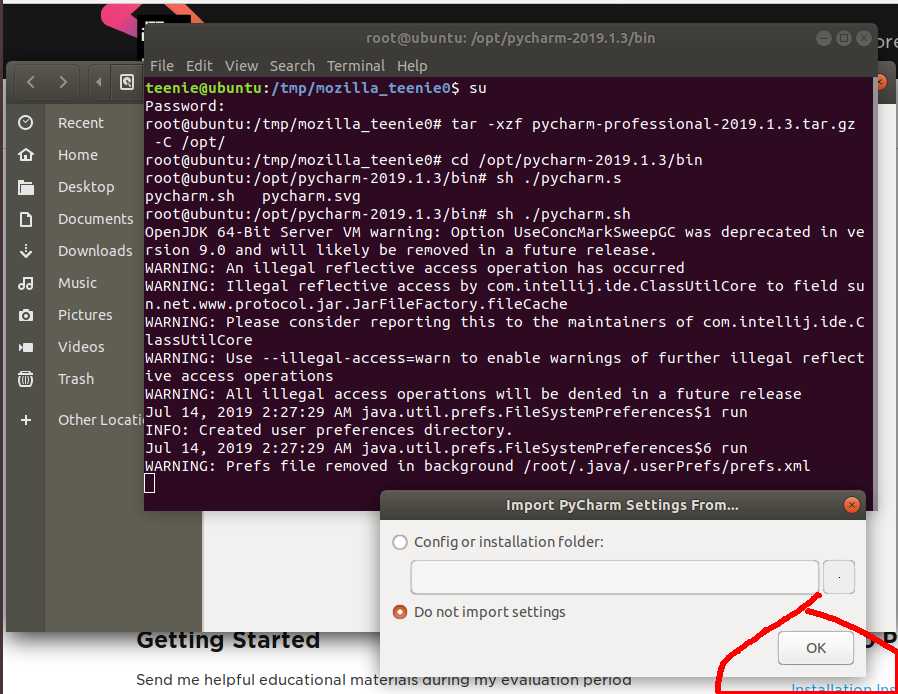The image size is (898, 694).
Task: Open the terminal Search menu
Action: click(x=292, y=66)
